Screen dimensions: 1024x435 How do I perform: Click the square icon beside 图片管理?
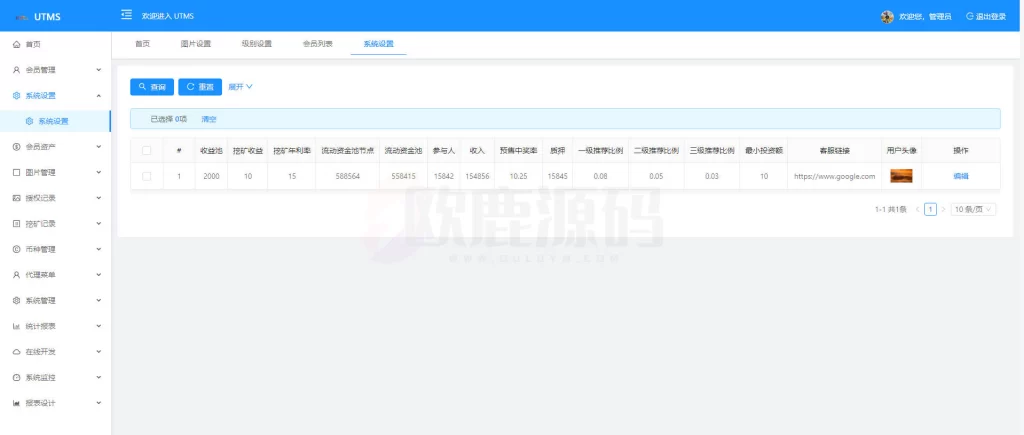[16, 172]
